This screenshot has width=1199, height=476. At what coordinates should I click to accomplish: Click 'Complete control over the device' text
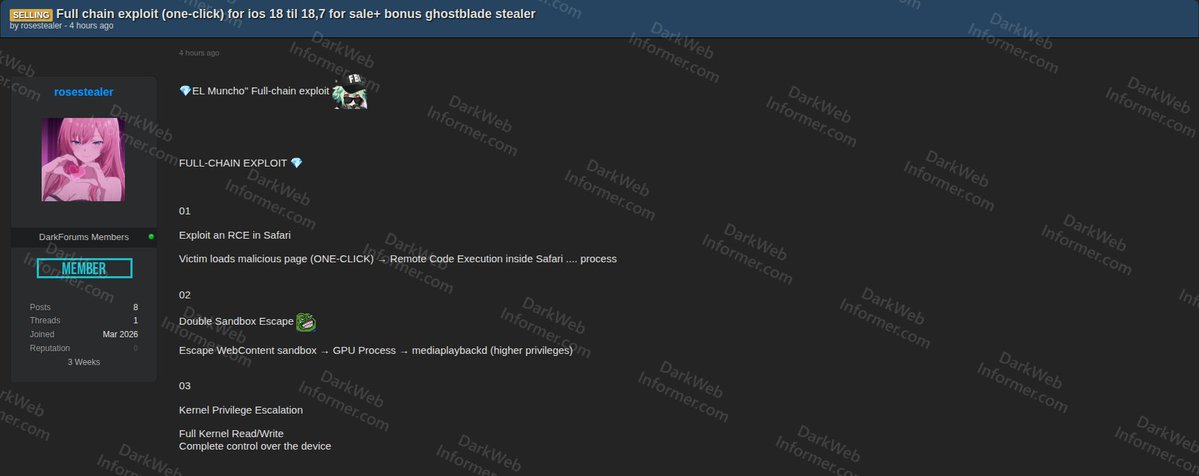[255, 446]
